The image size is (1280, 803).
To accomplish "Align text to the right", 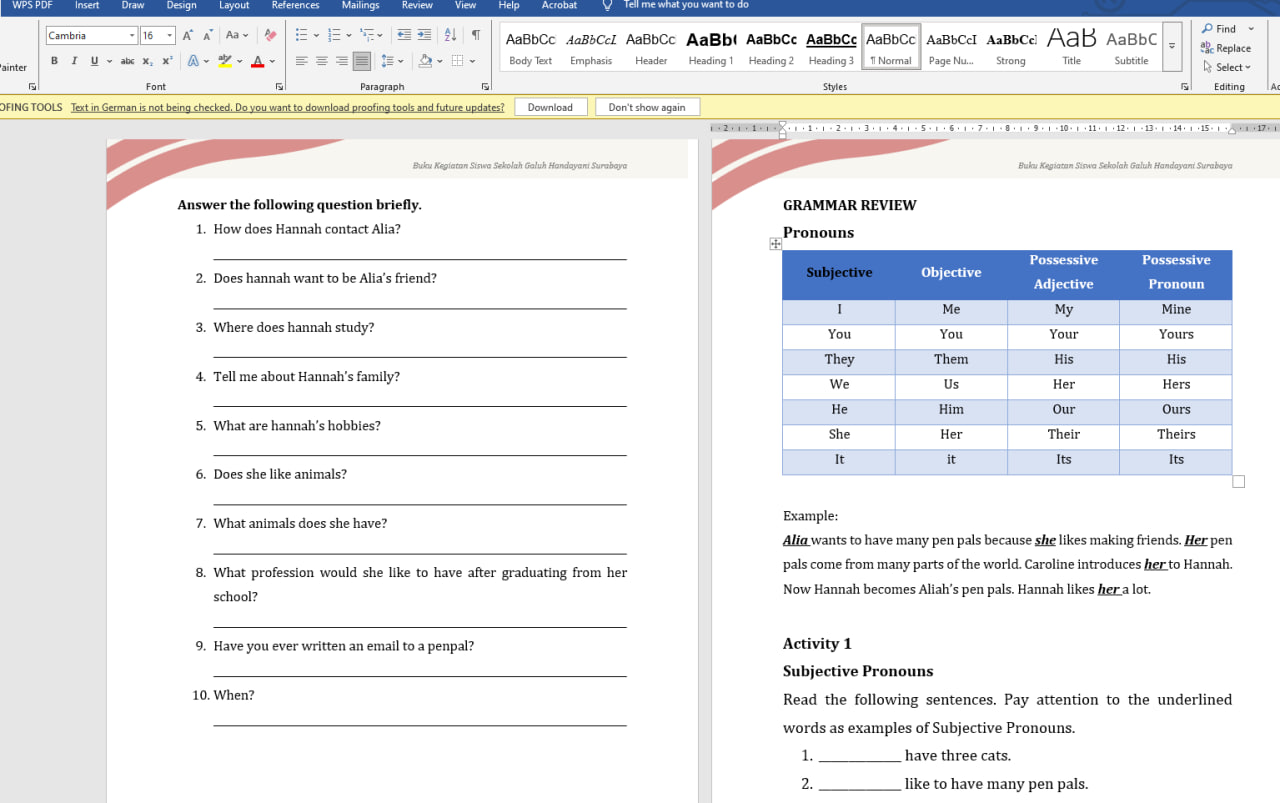I will click(341, 61).
